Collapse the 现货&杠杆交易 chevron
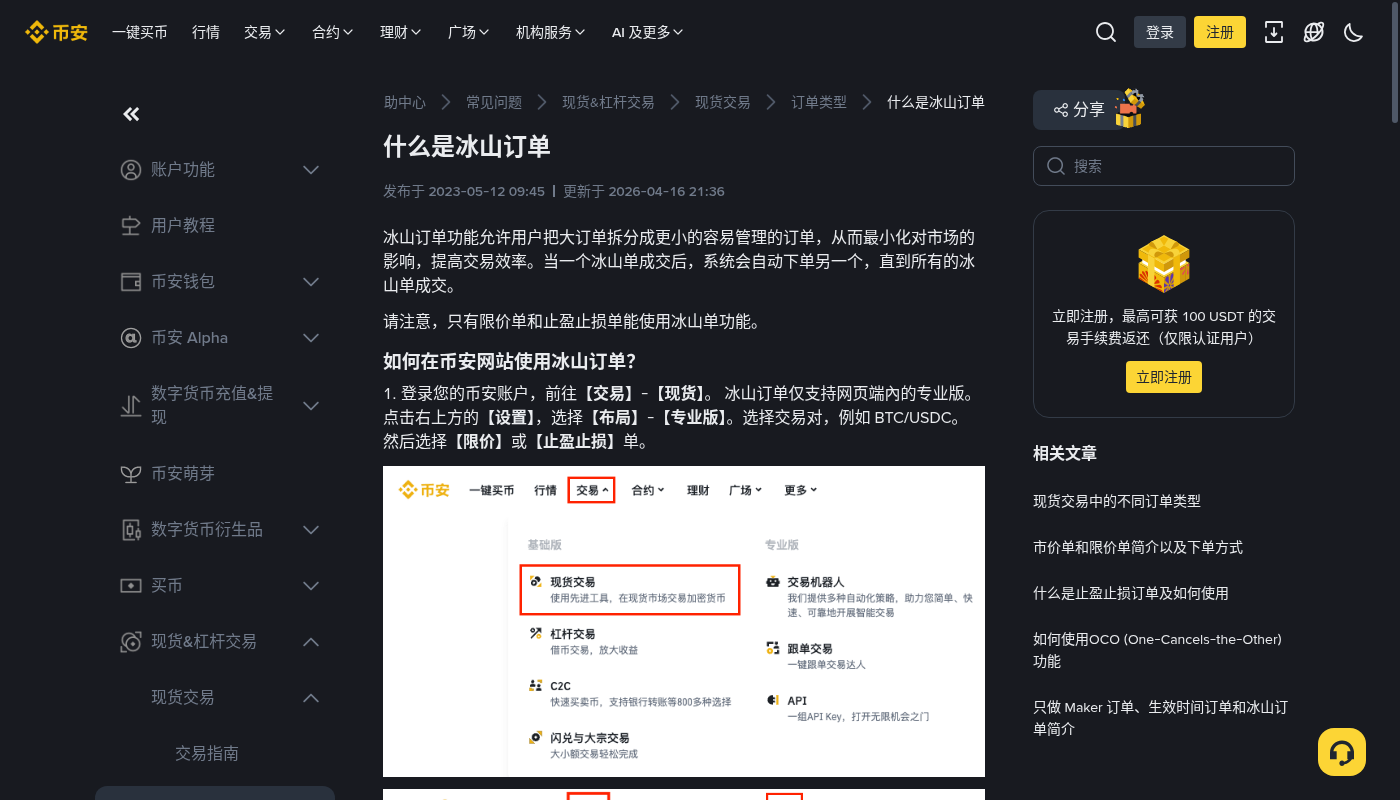This screenshot has width=1400, height=800. [311, 642]
